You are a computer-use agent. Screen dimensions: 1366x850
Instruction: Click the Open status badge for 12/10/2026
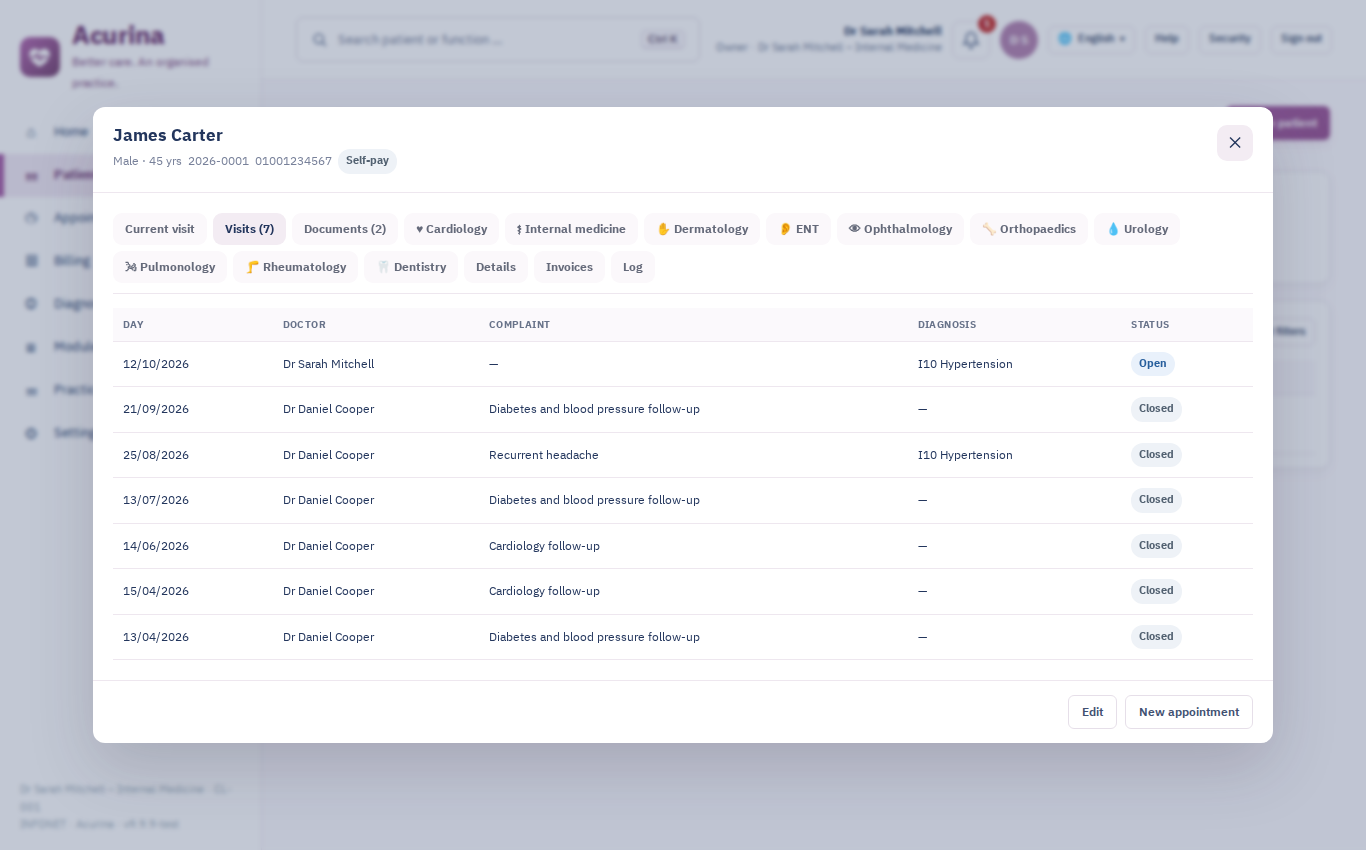point(1153,364)
